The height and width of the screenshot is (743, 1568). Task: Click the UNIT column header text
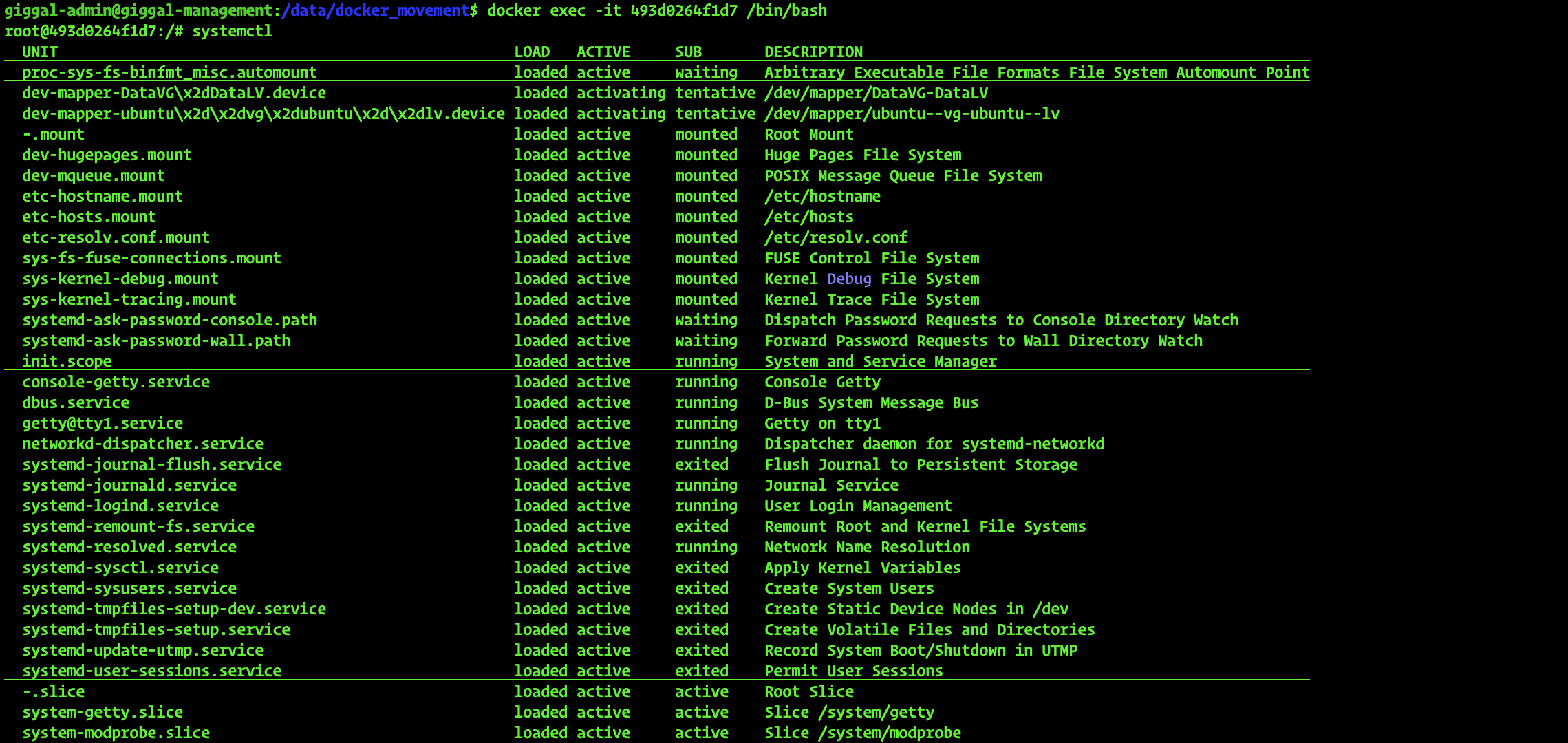[x=40, y=52]
